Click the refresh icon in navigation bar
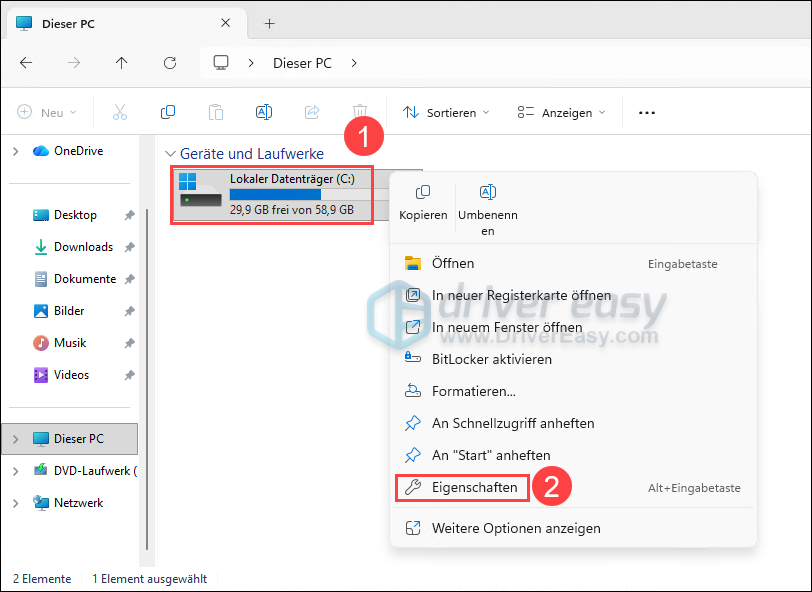This screenshot has width=812, height=592. click(x=170, y=63)
